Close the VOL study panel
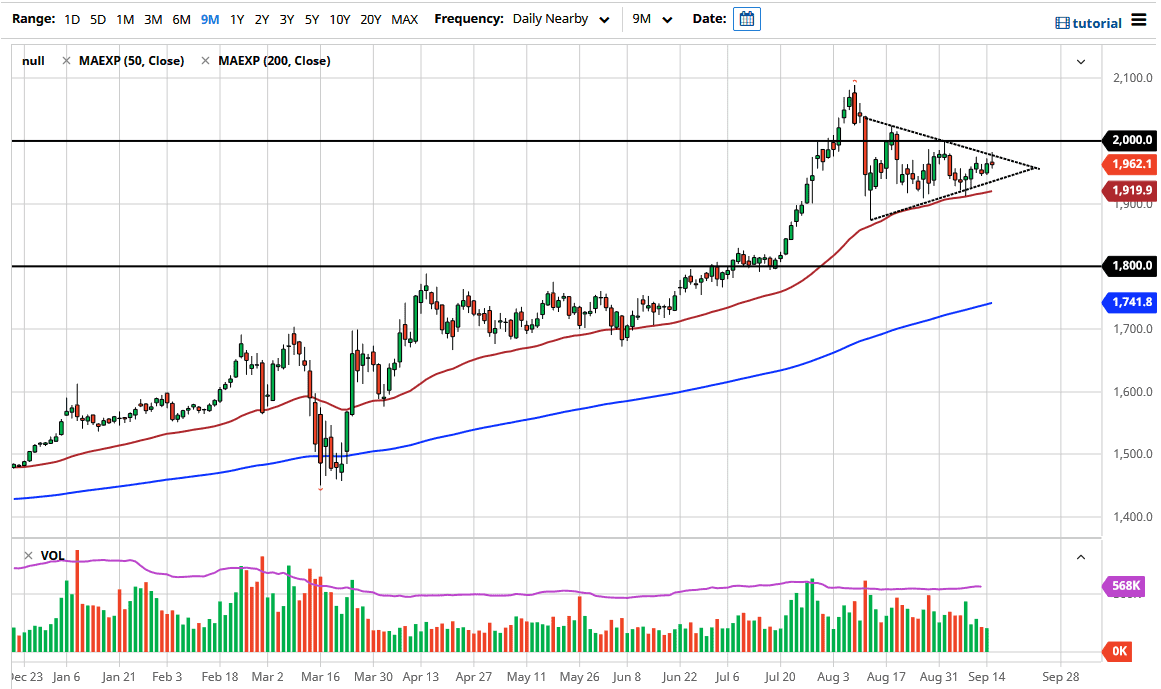Screen dimensions: 1161x689 (27, 555)
